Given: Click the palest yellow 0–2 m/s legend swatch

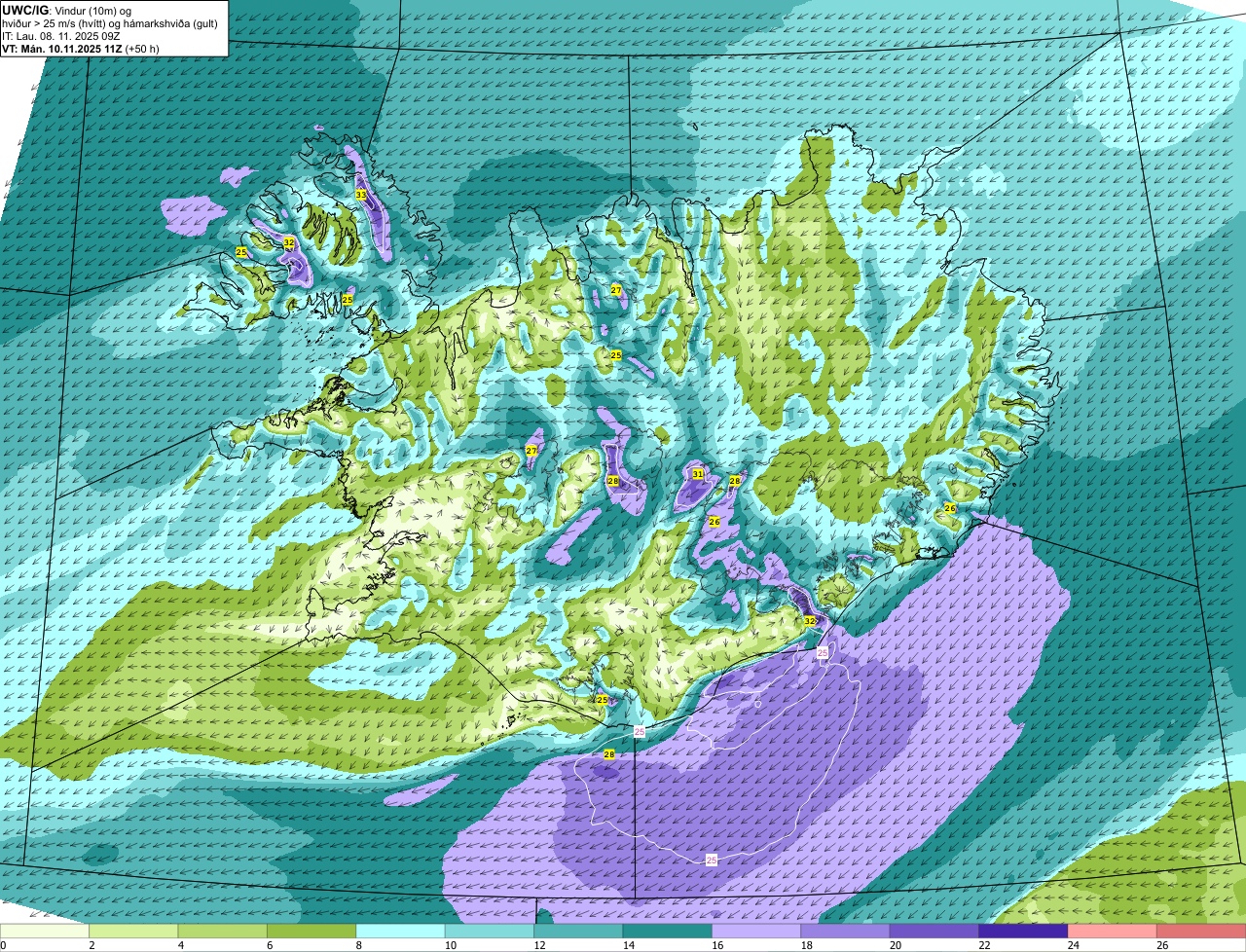Looking at the screenshot, I should 45,932.
